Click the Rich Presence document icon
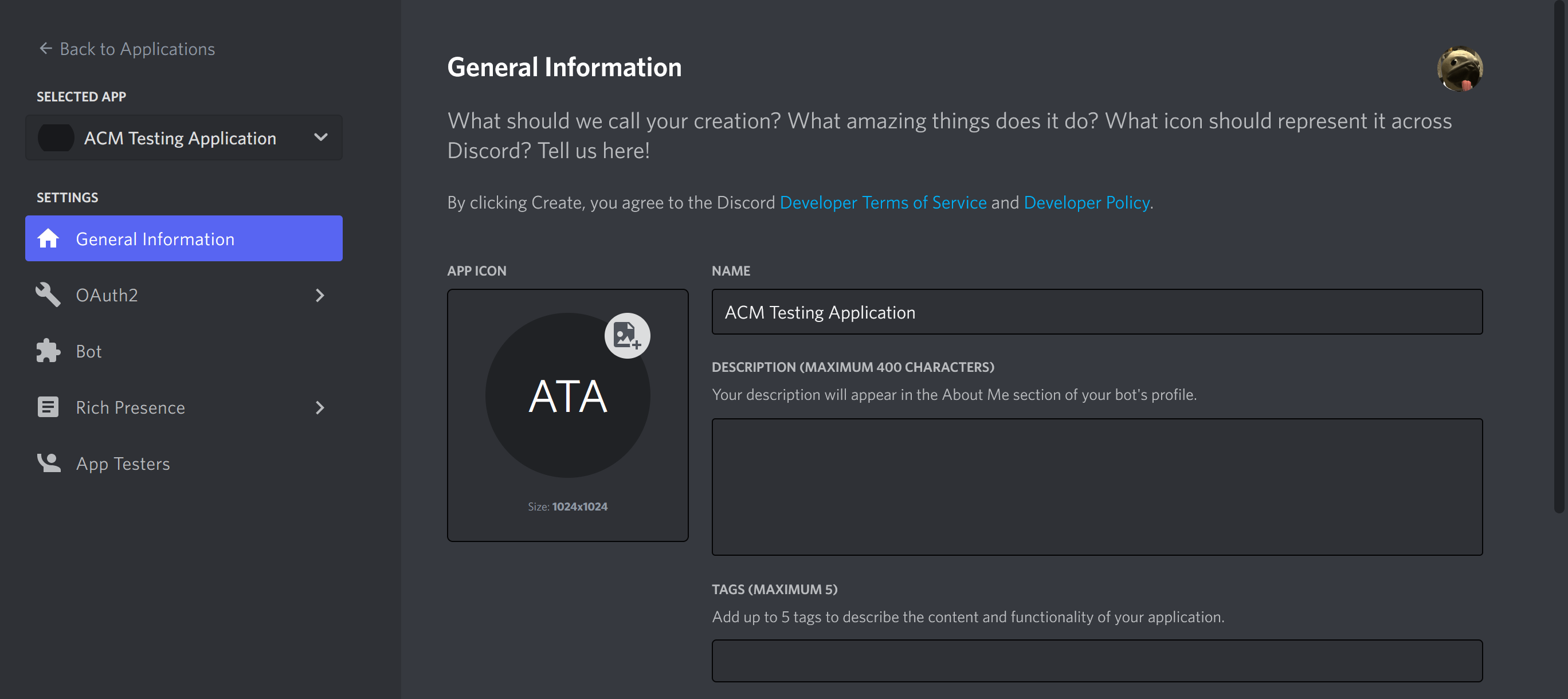Screen dimensions: 1568x699 pyautogui.click(x=48, y=407)
